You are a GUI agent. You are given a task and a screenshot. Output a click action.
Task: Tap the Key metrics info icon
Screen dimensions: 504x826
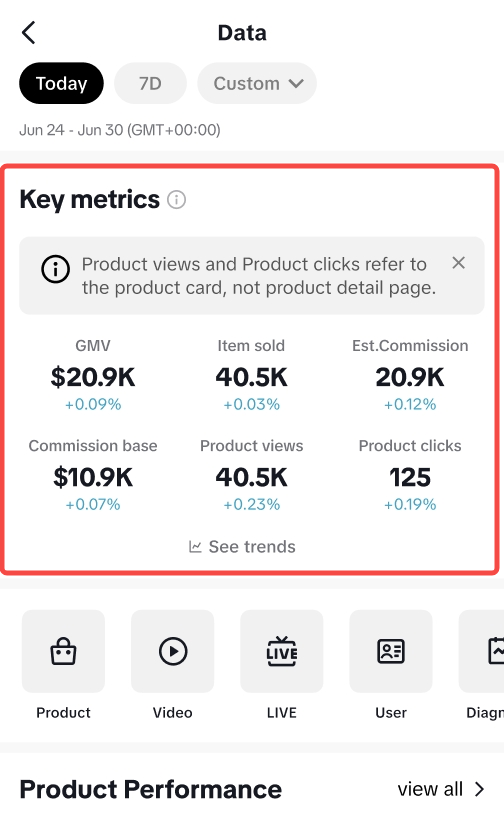[176, 200]
